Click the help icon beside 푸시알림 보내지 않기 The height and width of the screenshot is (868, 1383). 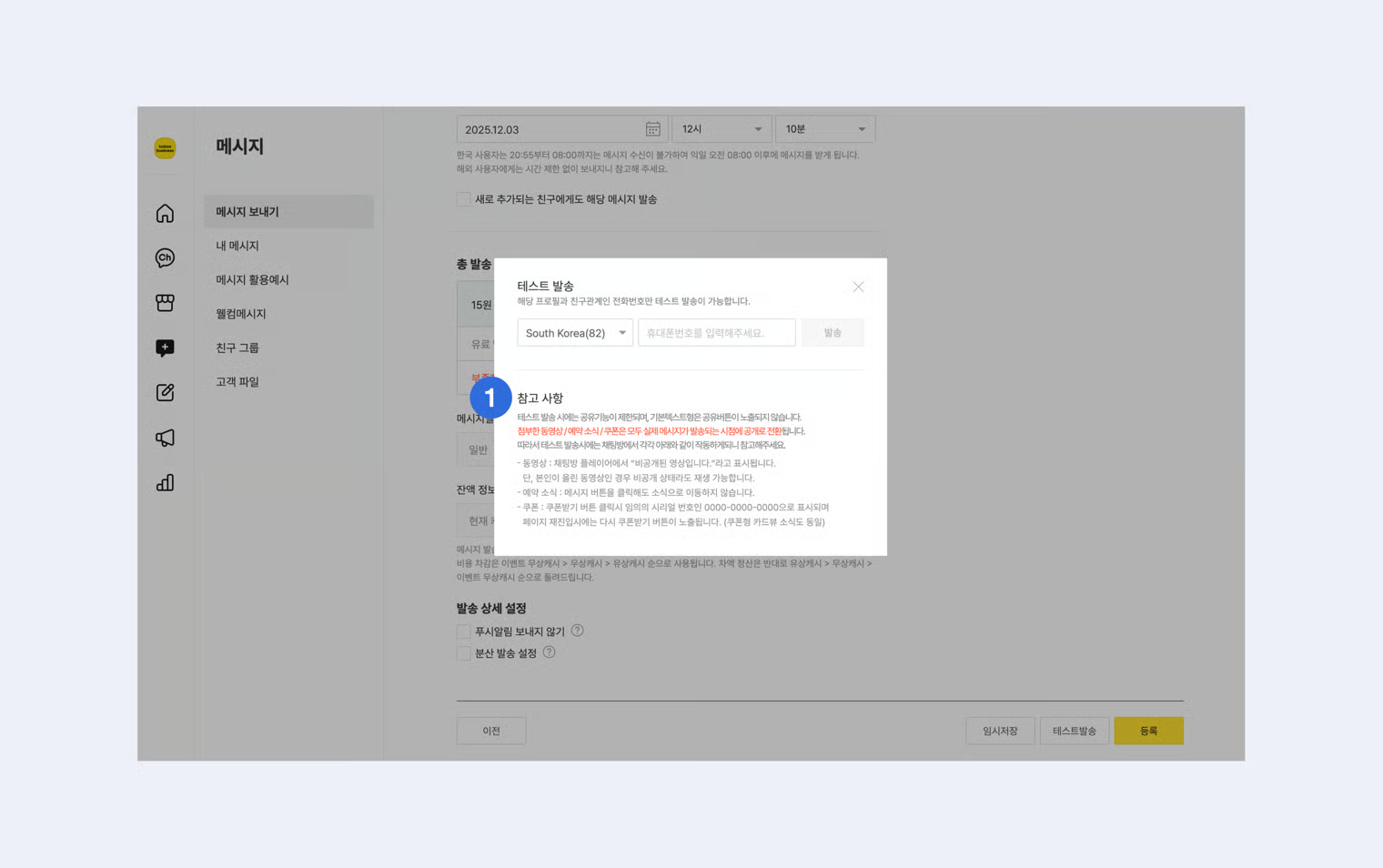577,631
